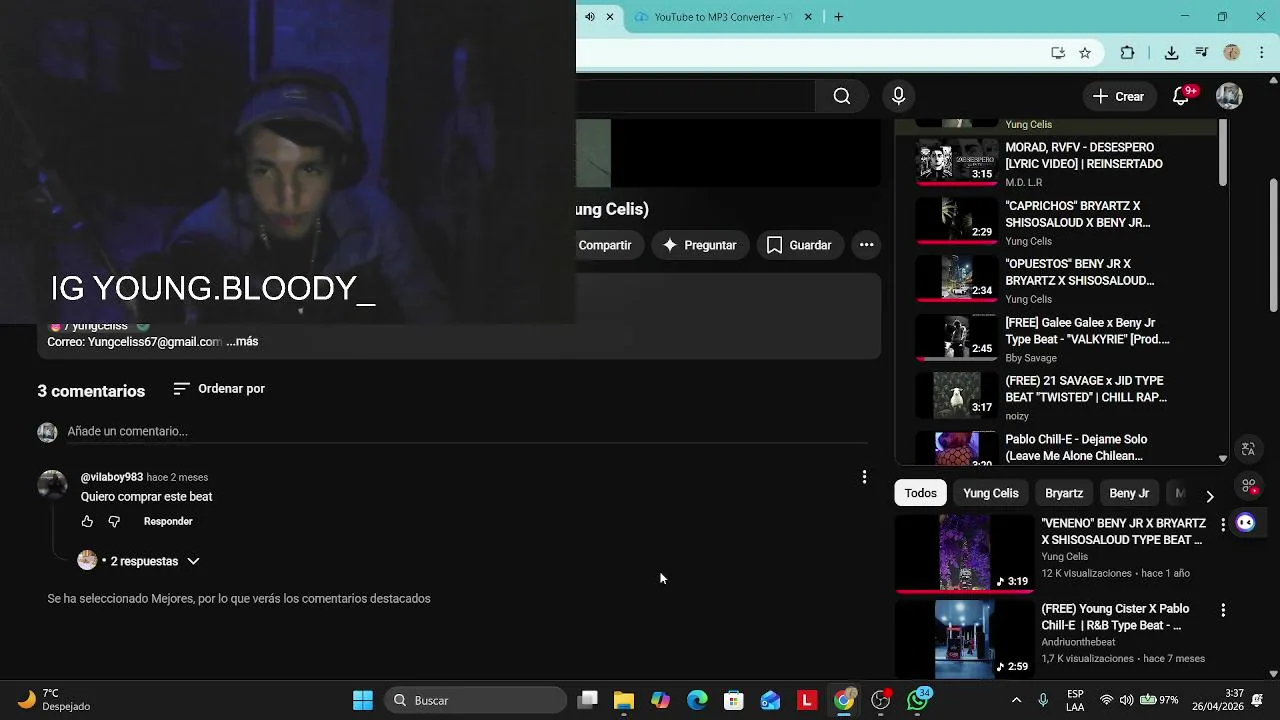The image size is (1280, 720).
Task: Click Responder under the comment
Action: (168, 521)
